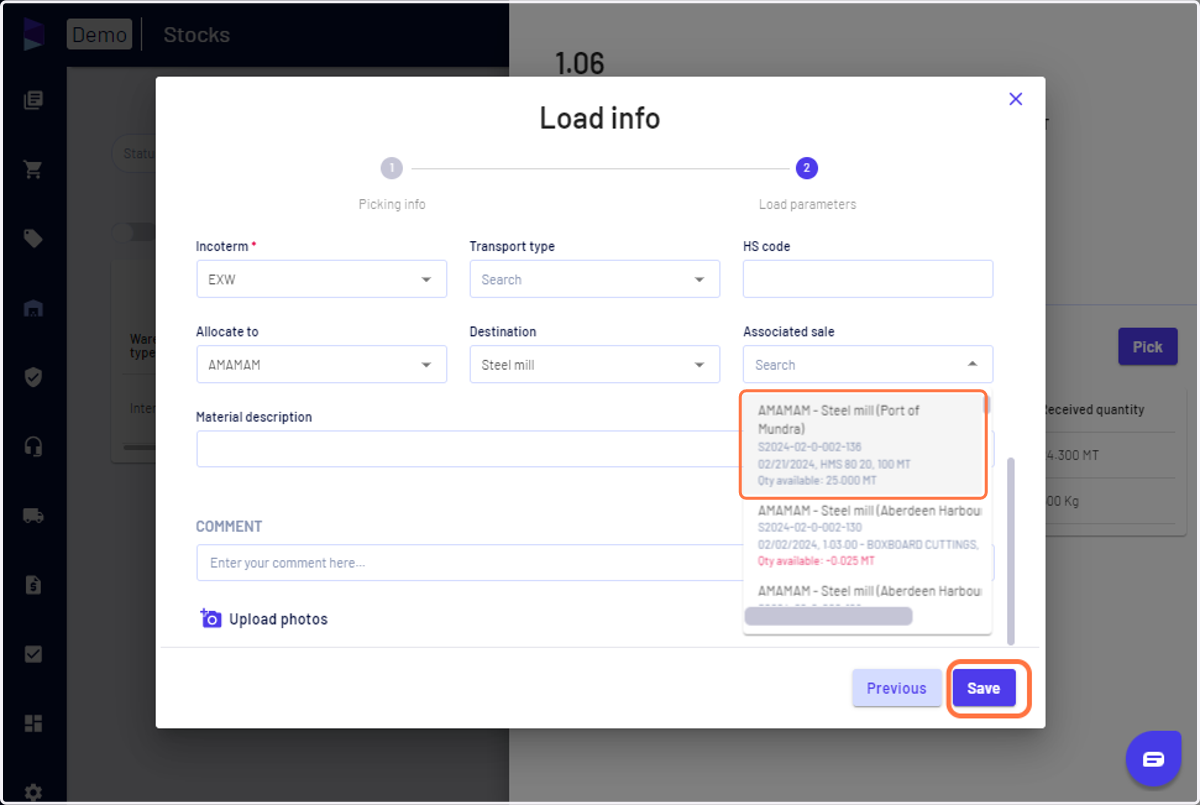1200x805 pixels.
Task: Toggle the switch in background Stocks page
Action: click(x=134, y=232)
